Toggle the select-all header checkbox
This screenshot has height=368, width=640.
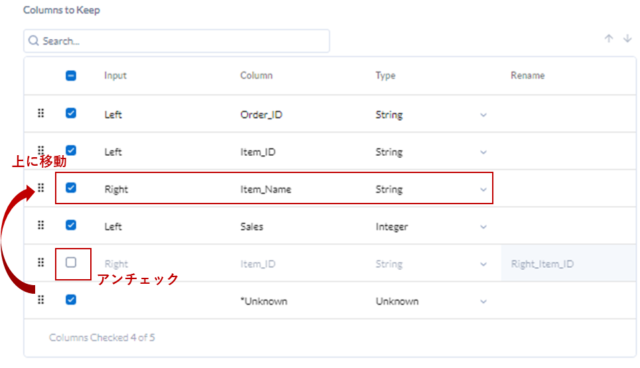[71, 75]
